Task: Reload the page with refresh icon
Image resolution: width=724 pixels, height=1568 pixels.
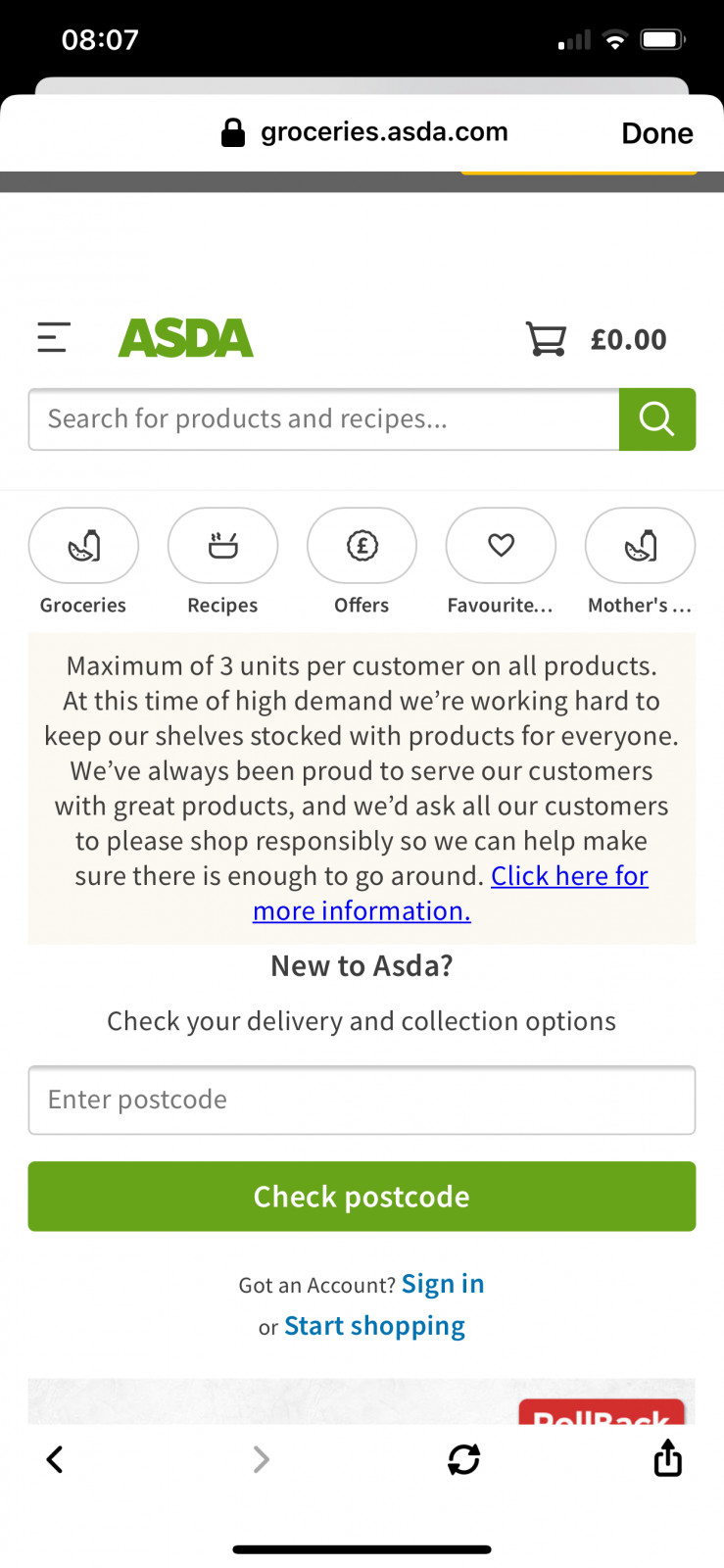Action: [463, 1459]
